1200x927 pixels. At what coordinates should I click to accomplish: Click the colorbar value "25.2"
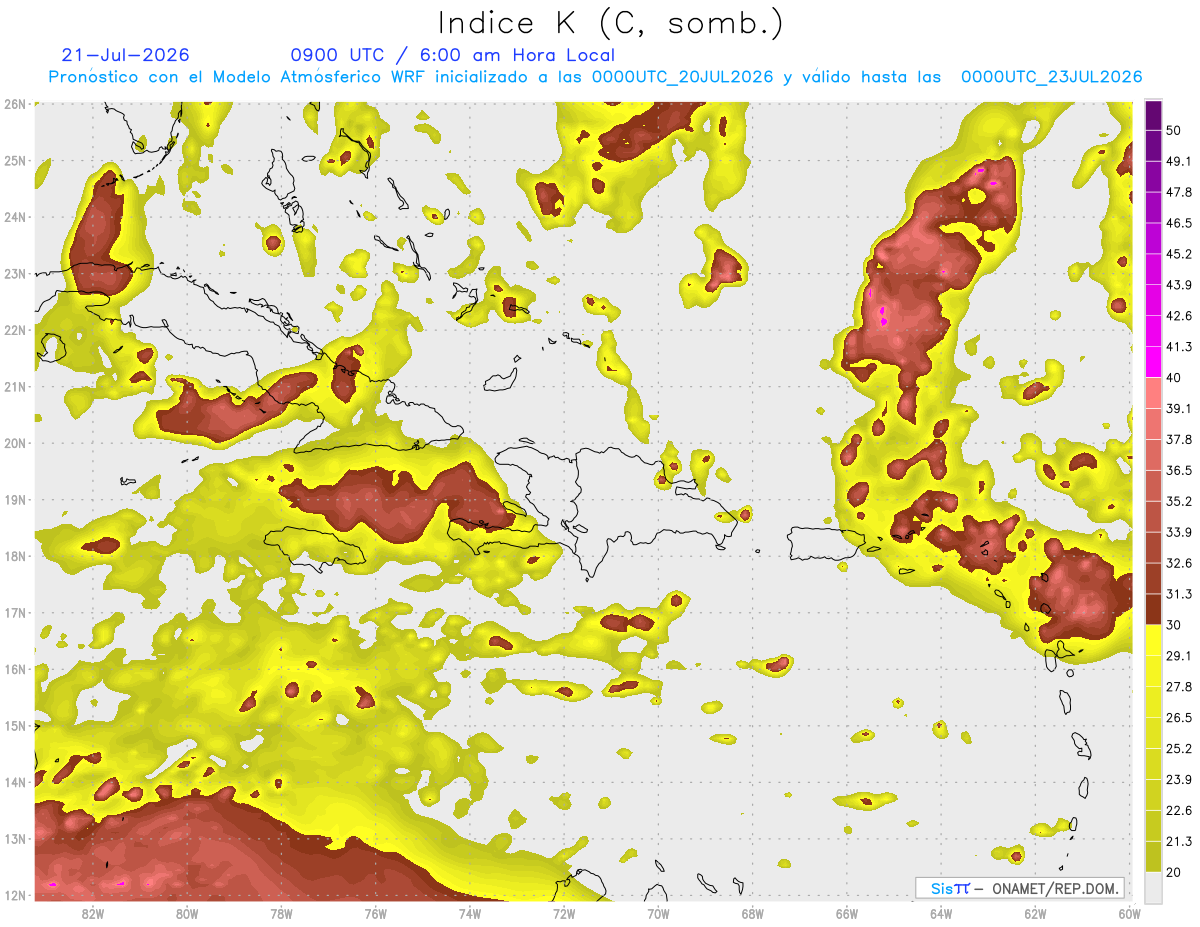[x=1179, y=749]
